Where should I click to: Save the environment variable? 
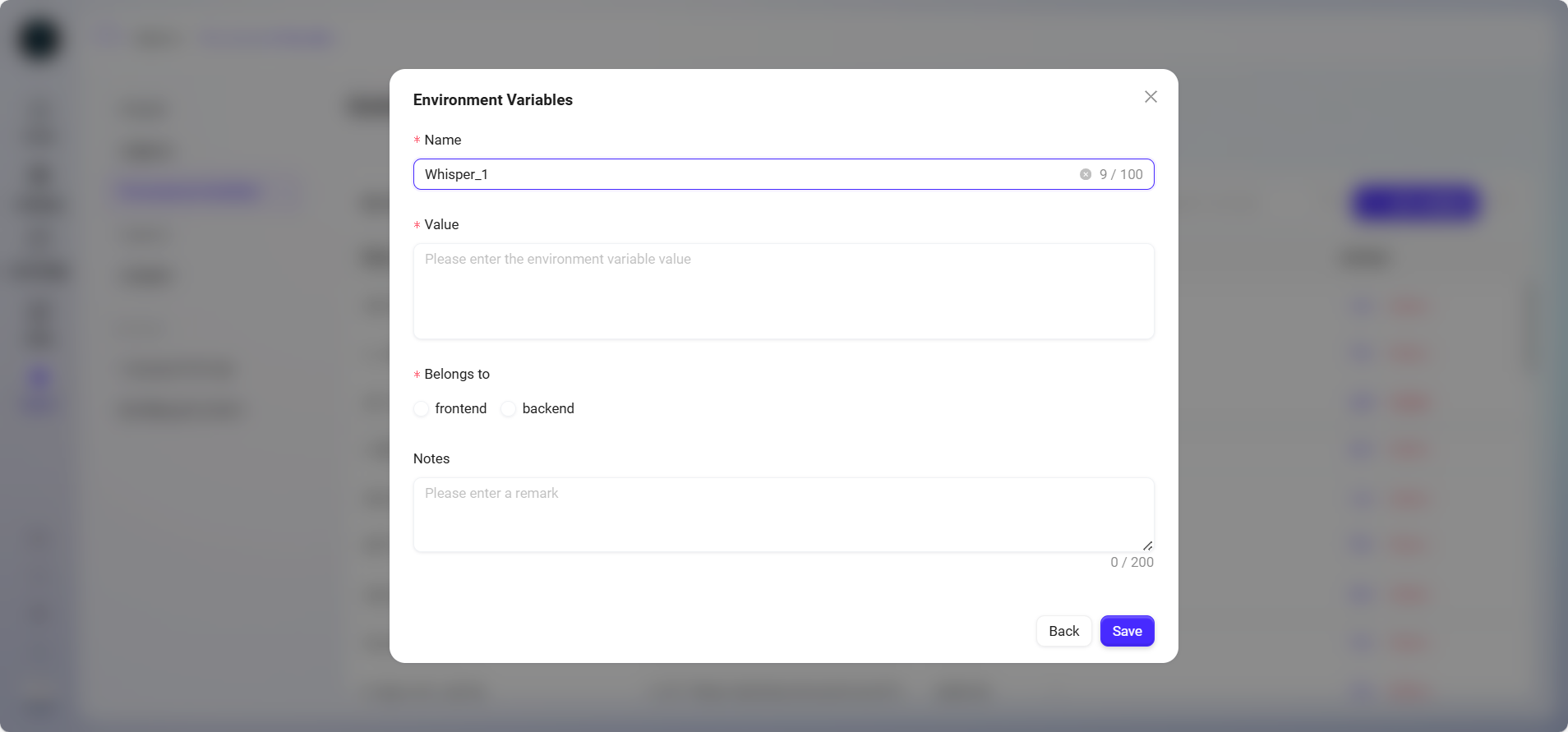coord(1127,631)
